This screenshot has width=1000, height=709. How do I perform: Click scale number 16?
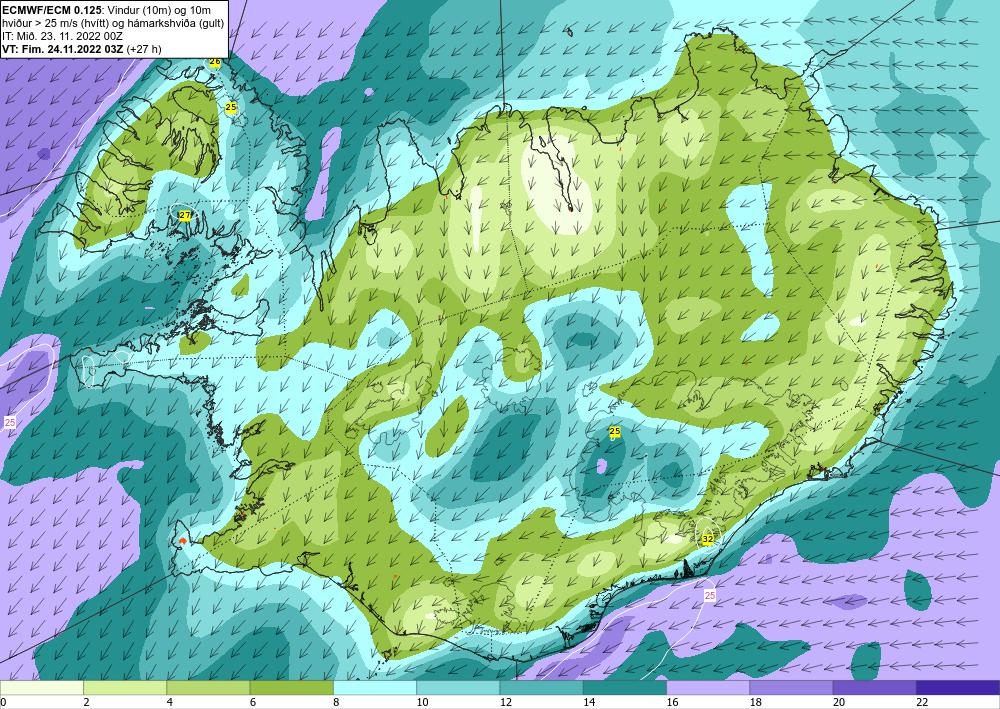pos(672,702)
